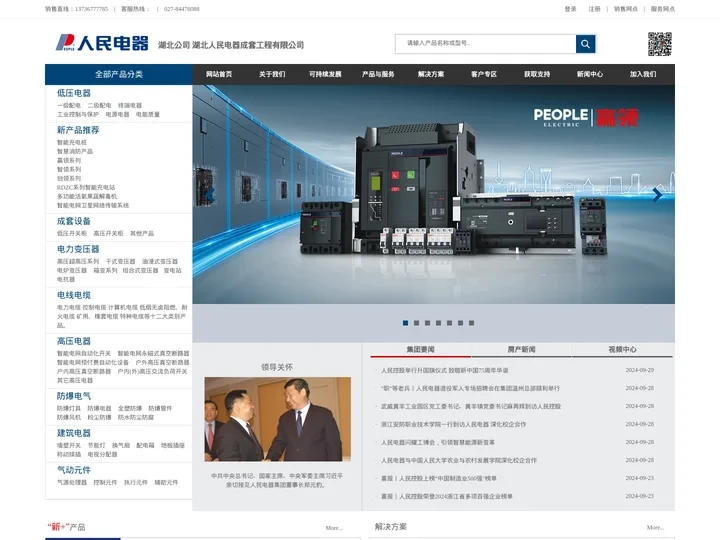Select the fourth carousel dot
This screenshot has height=540, width=720.
(x=439, y=323)
